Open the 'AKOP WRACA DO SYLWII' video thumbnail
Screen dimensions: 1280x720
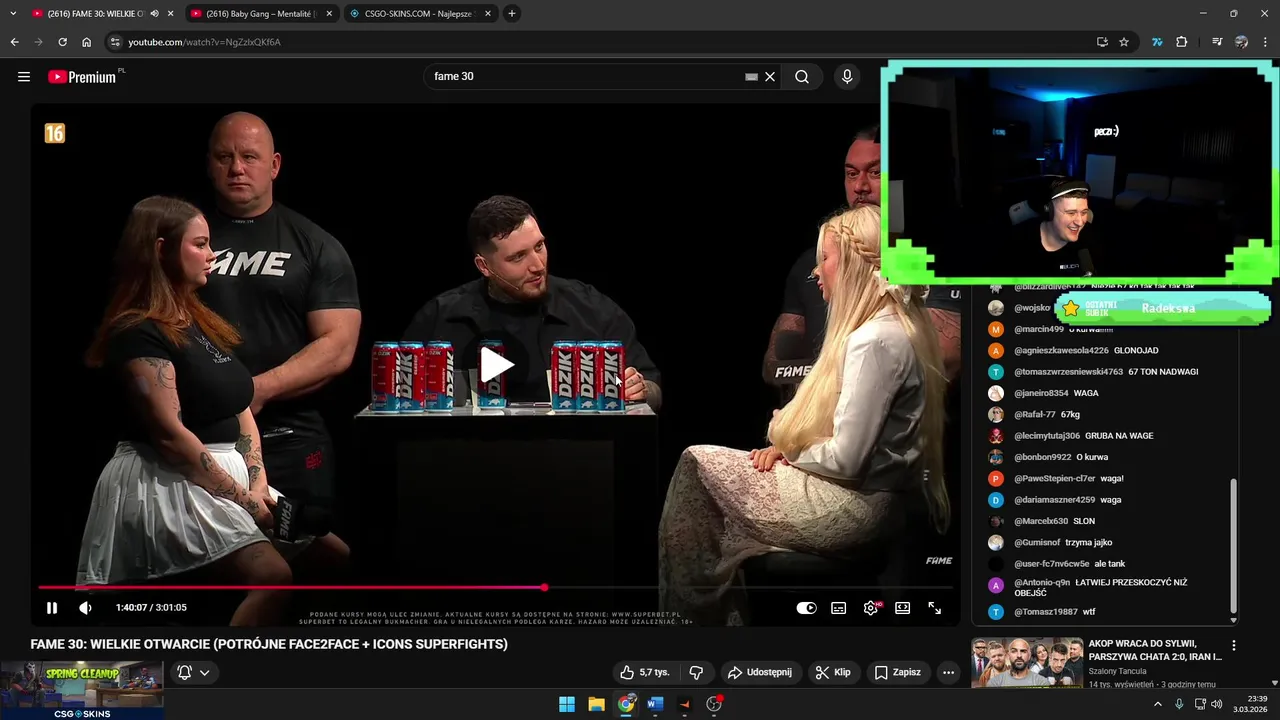pos(1027,662)
